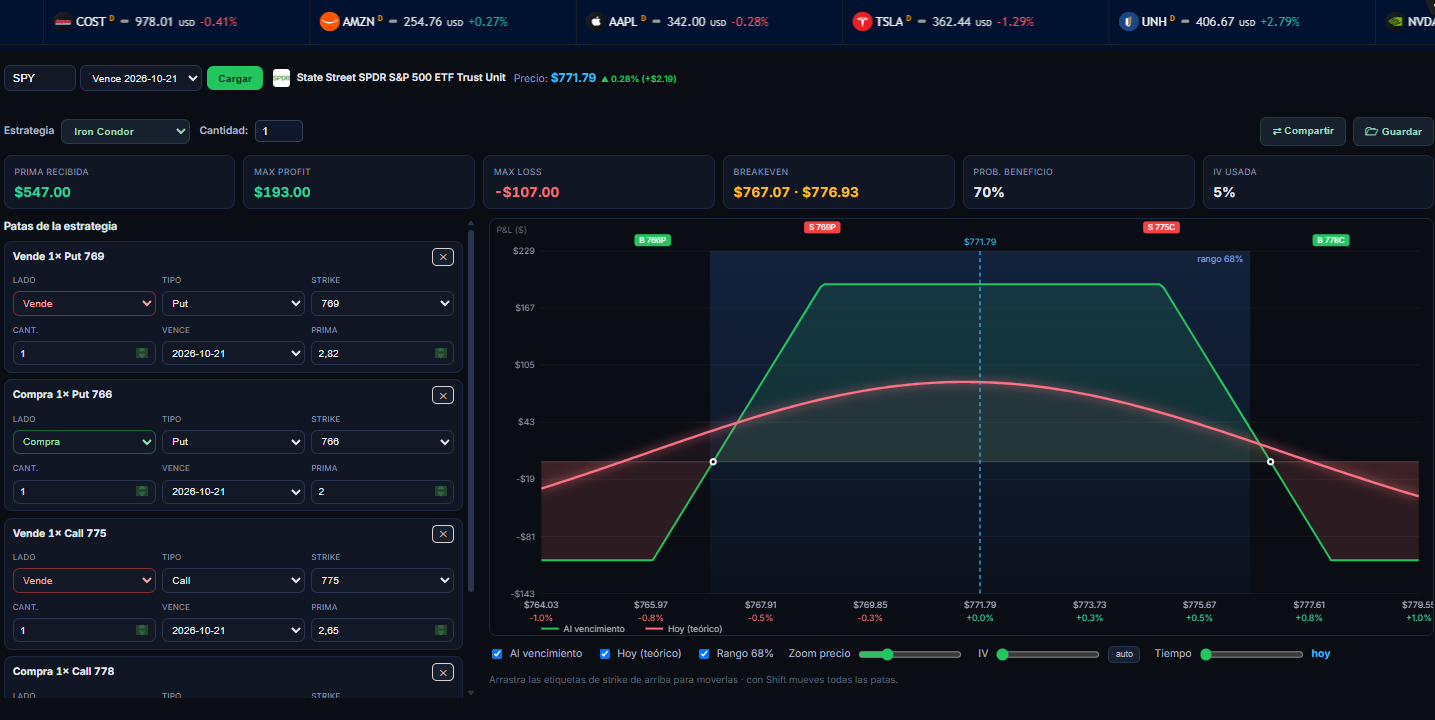Remove the Compra 1× Call 778 leg

click(x=443, y=672)
